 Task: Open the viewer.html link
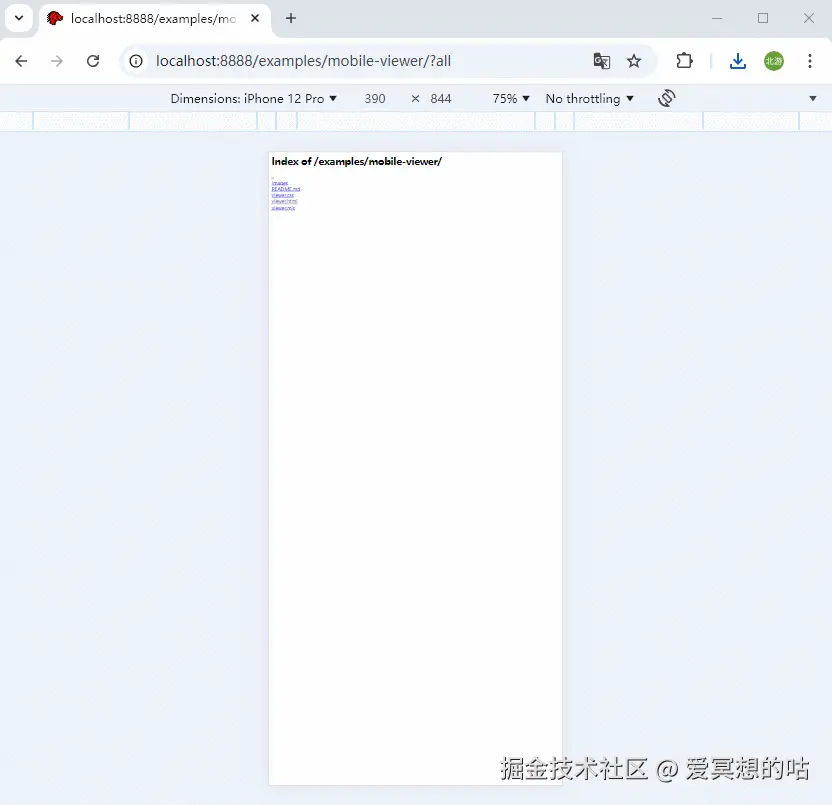pos(285,201)
